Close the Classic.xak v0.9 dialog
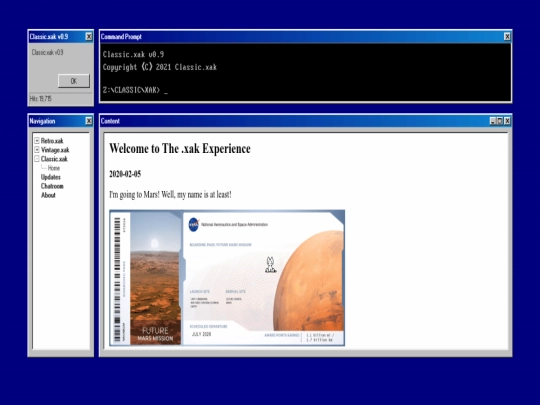This screenshot has width=540, height=405. (89, 37)
